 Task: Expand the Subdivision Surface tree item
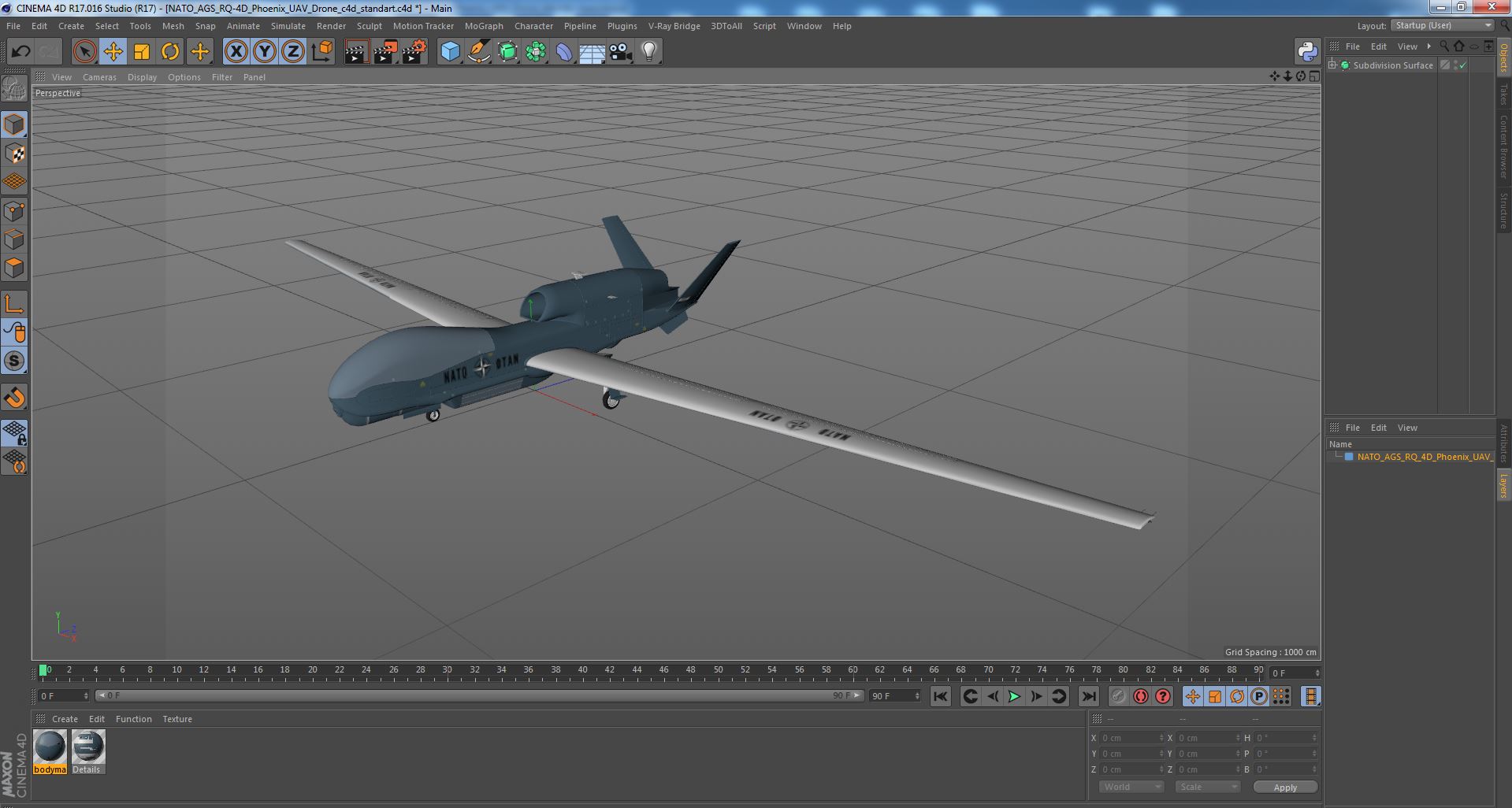[x=1332, y=65]
